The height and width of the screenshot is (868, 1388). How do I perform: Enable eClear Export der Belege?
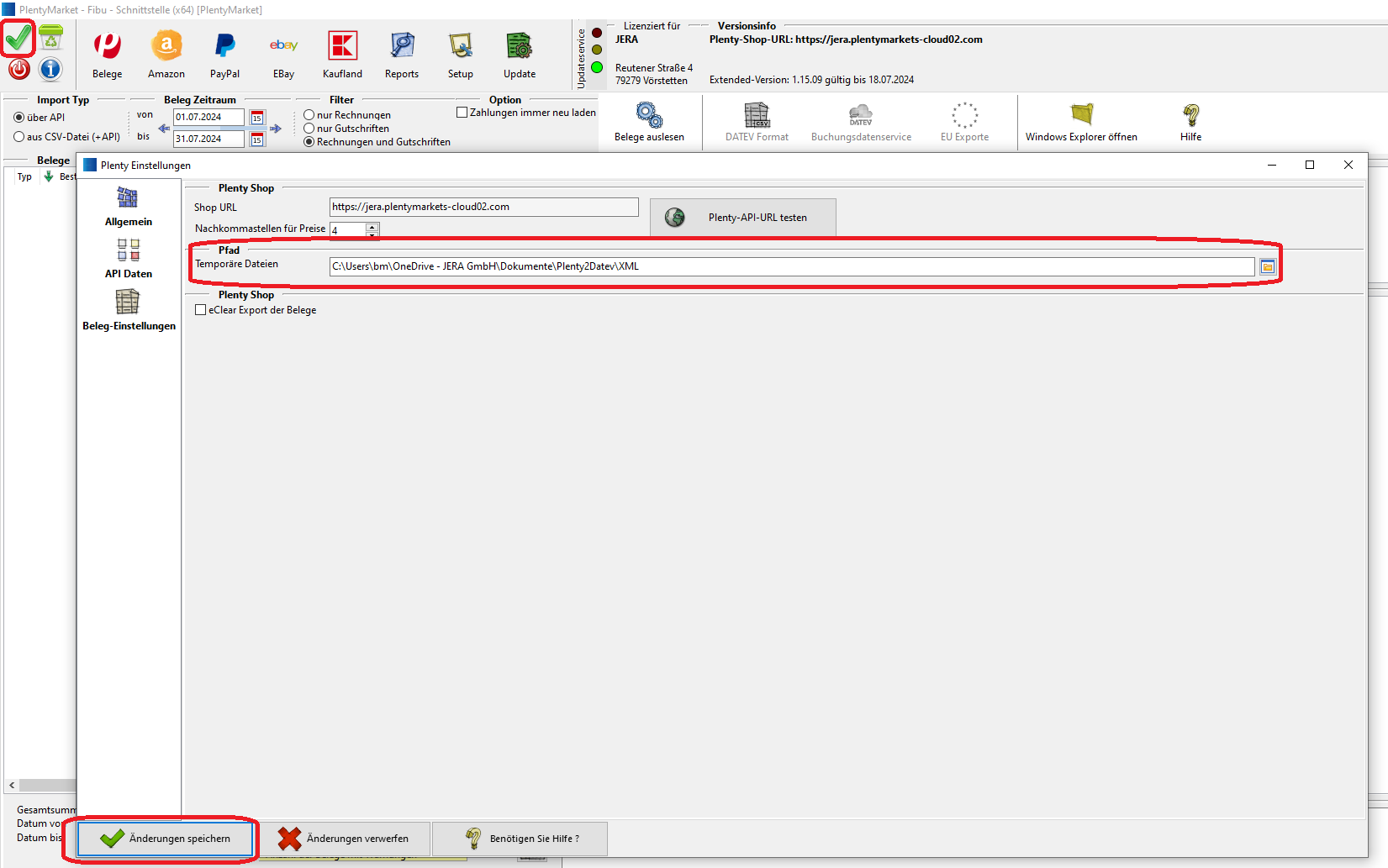pyautogui.click(x=201, y=310)
